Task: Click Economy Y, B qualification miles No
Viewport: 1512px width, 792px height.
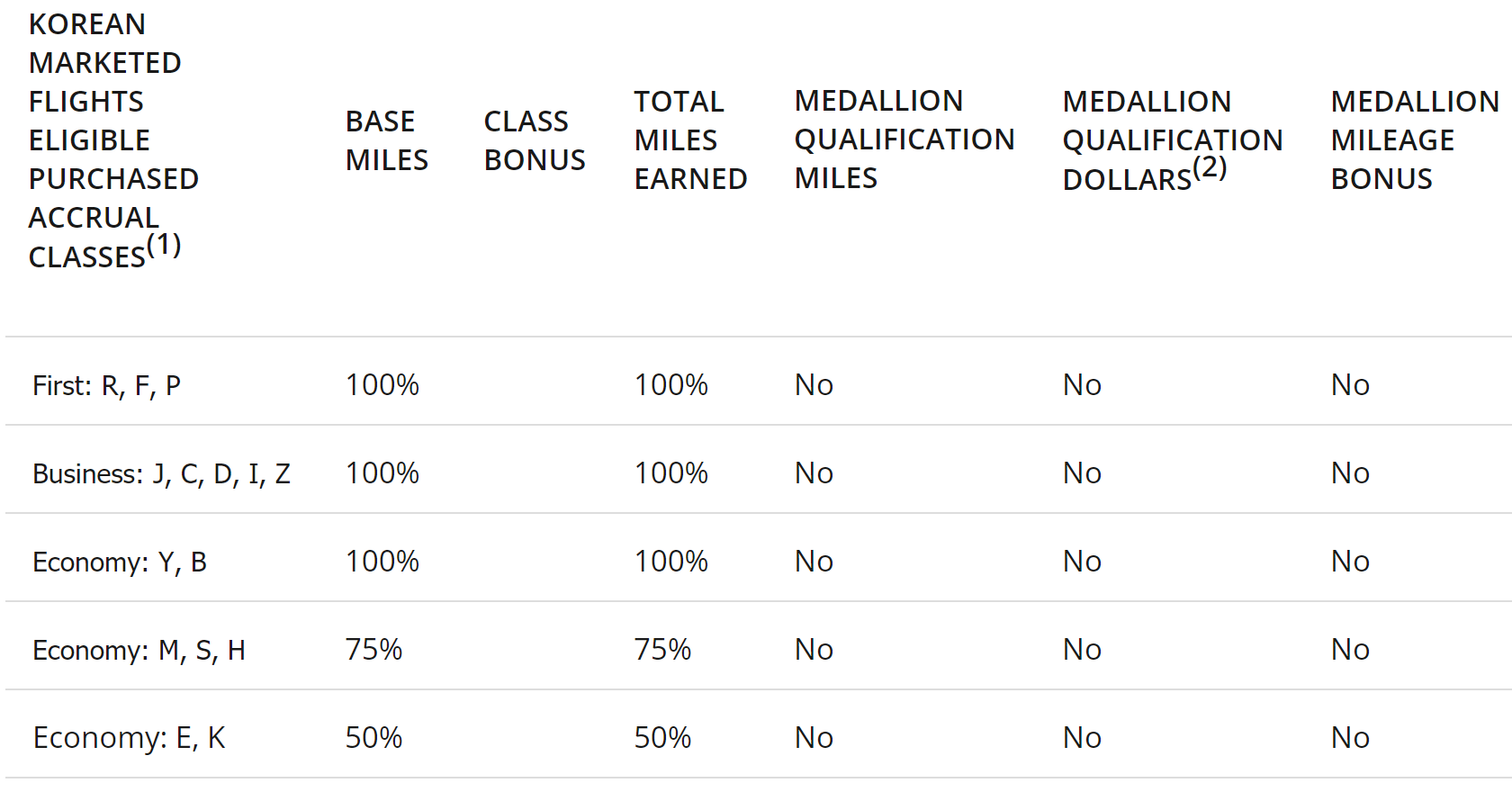Action: (814, 562)
